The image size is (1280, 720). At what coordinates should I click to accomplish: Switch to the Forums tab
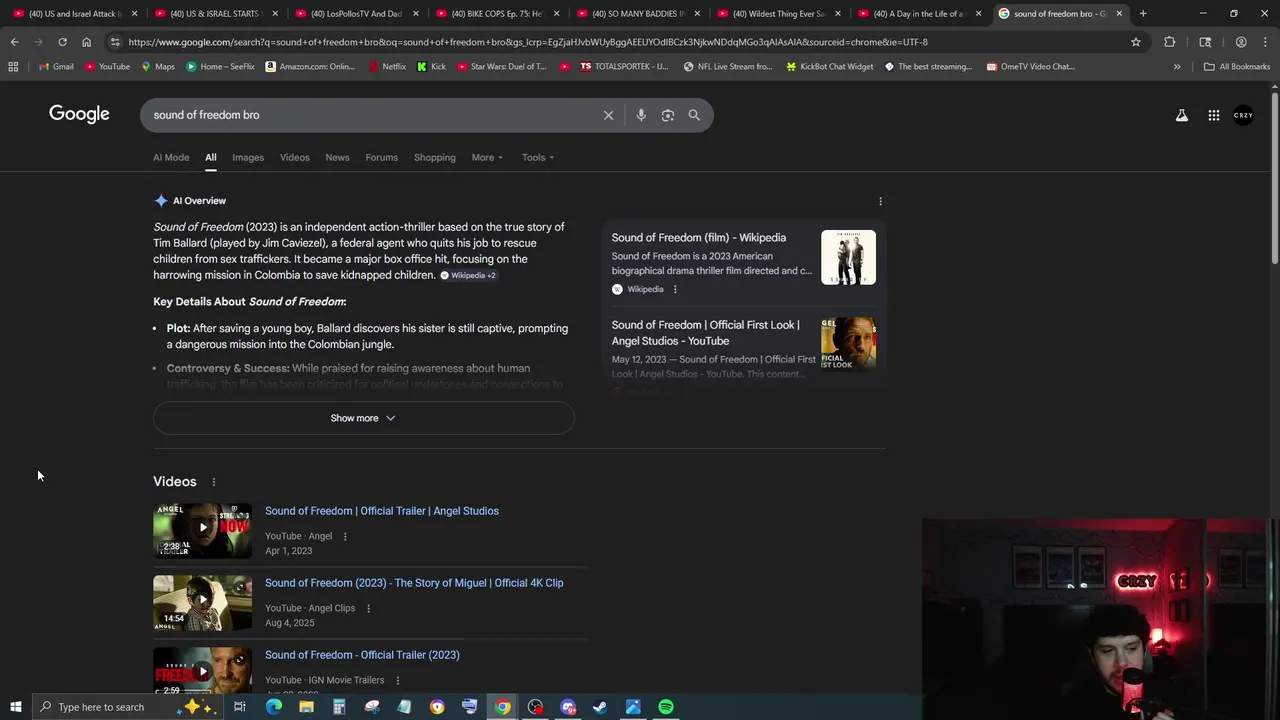[x=381, y=157]
